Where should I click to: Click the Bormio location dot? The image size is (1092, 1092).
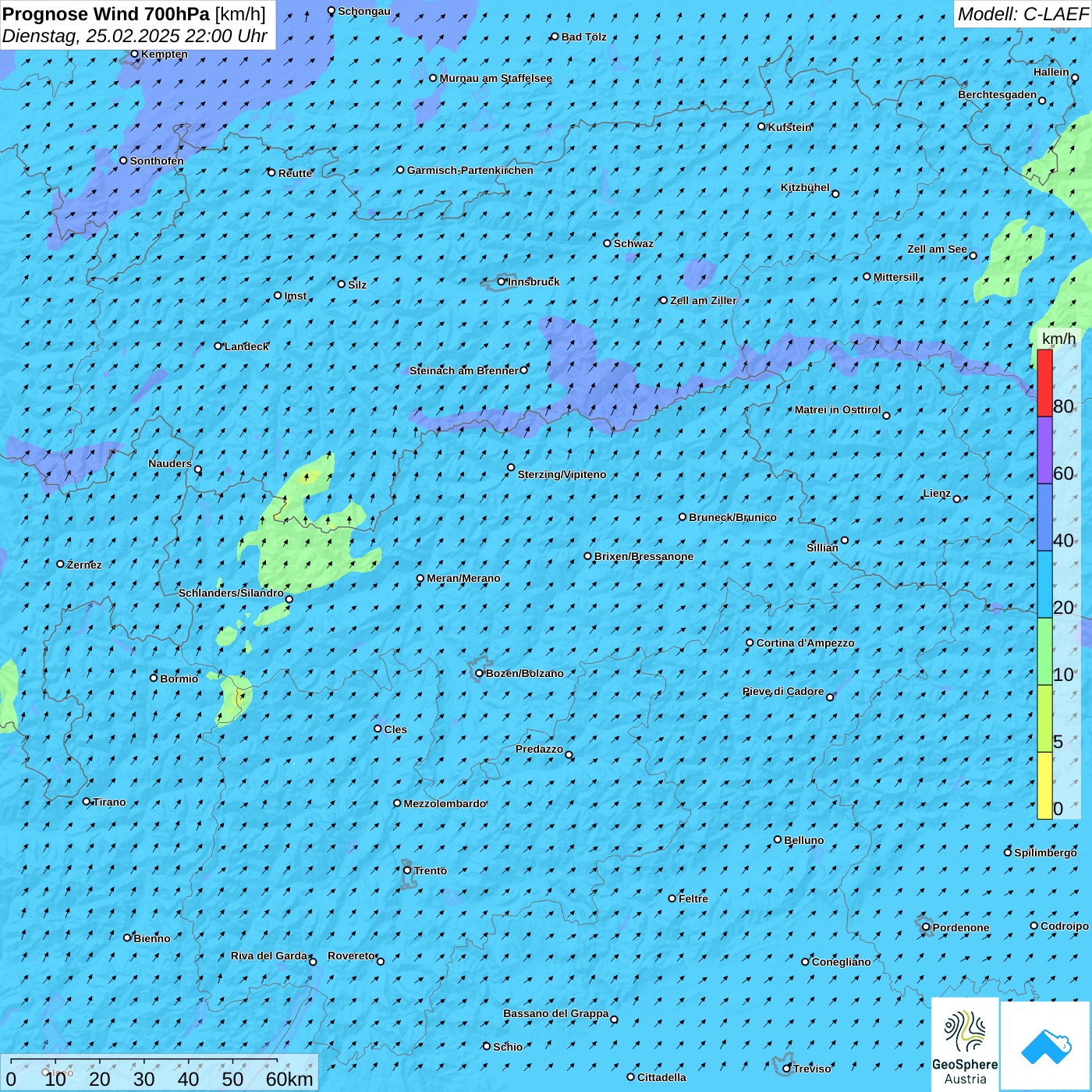[154, 678]
